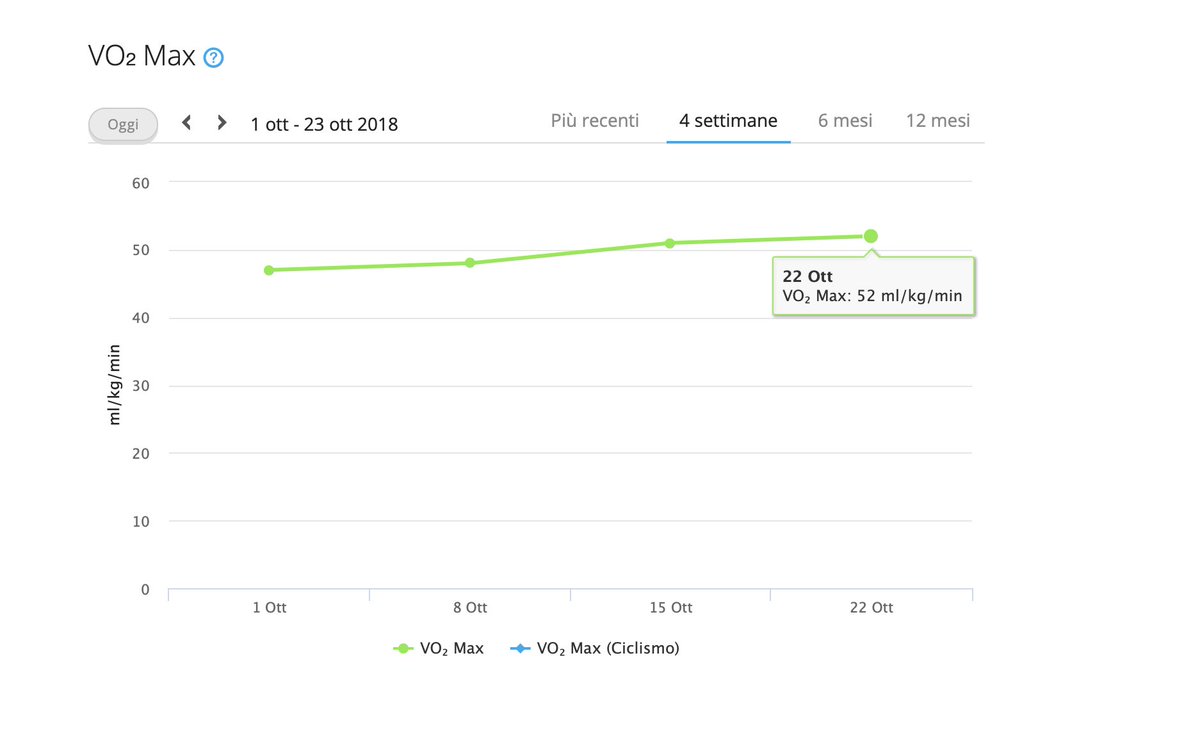Click the 20 value on the y-axis
This screenshot has width=1200, height=733.
click(x=140, y=453)
